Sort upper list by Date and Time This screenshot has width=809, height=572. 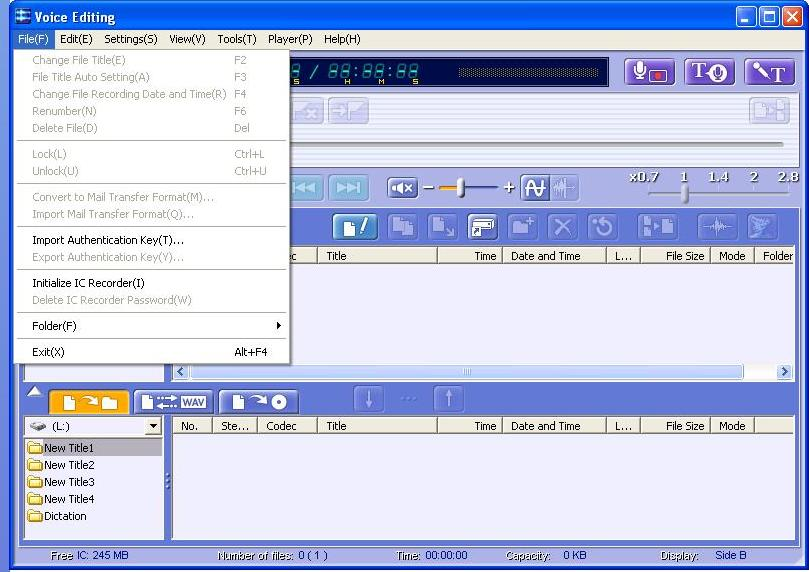tap(554, 256)
